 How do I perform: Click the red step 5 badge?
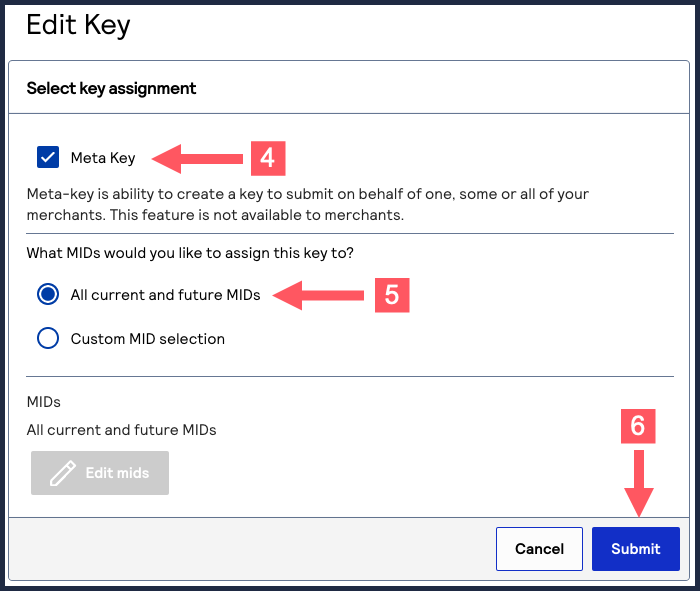pos(392,294)
